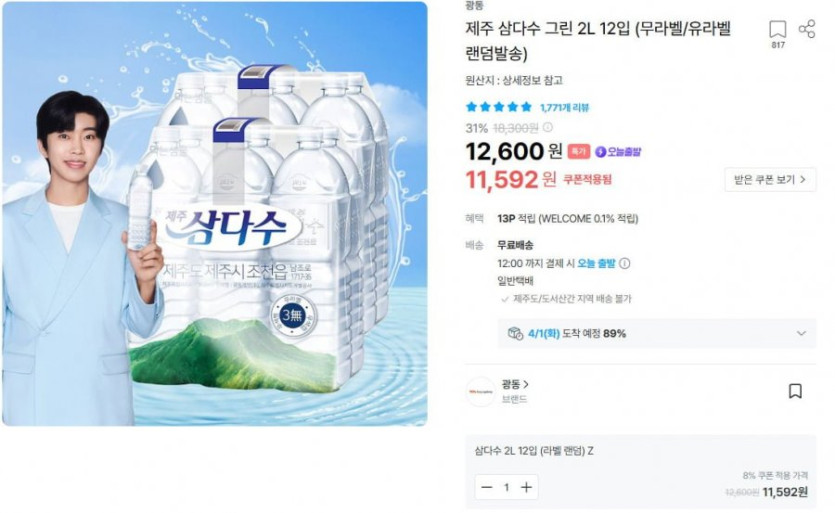835x513 pixels.
Task: Click info icon next to 오늘 출발 shipping
Action: click(x=625, y=264)
